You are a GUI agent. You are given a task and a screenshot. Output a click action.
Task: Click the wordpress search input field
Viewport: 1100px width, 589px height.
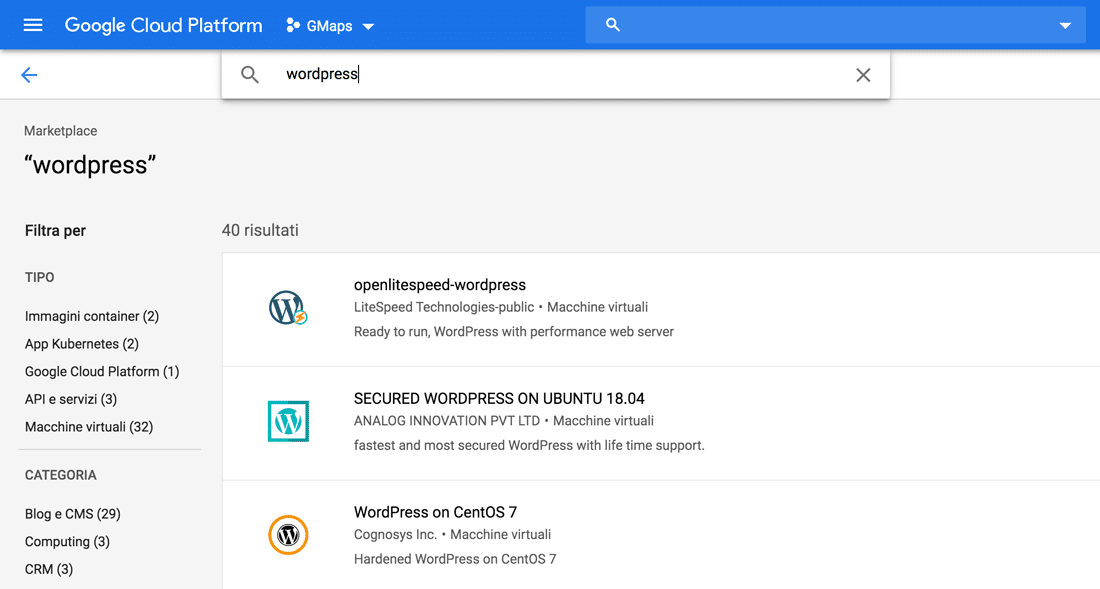(x=556, y=74)
